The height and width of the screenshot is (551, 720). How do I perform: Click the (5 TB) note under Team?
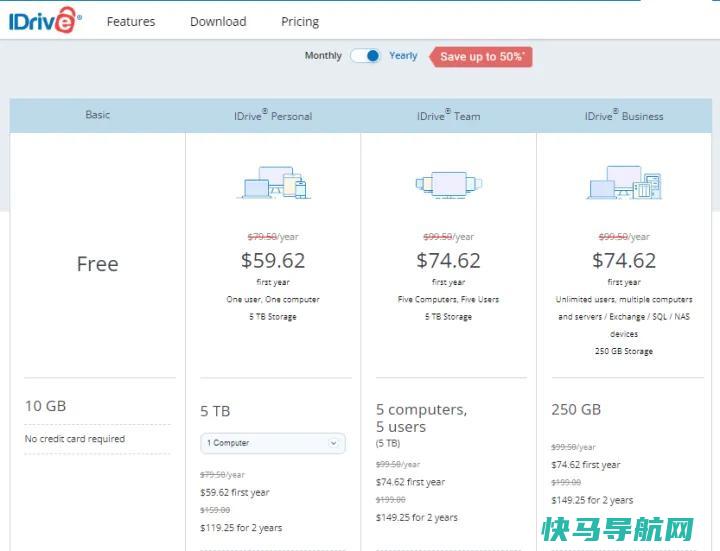pyautogui.click(x=388, y=443)
